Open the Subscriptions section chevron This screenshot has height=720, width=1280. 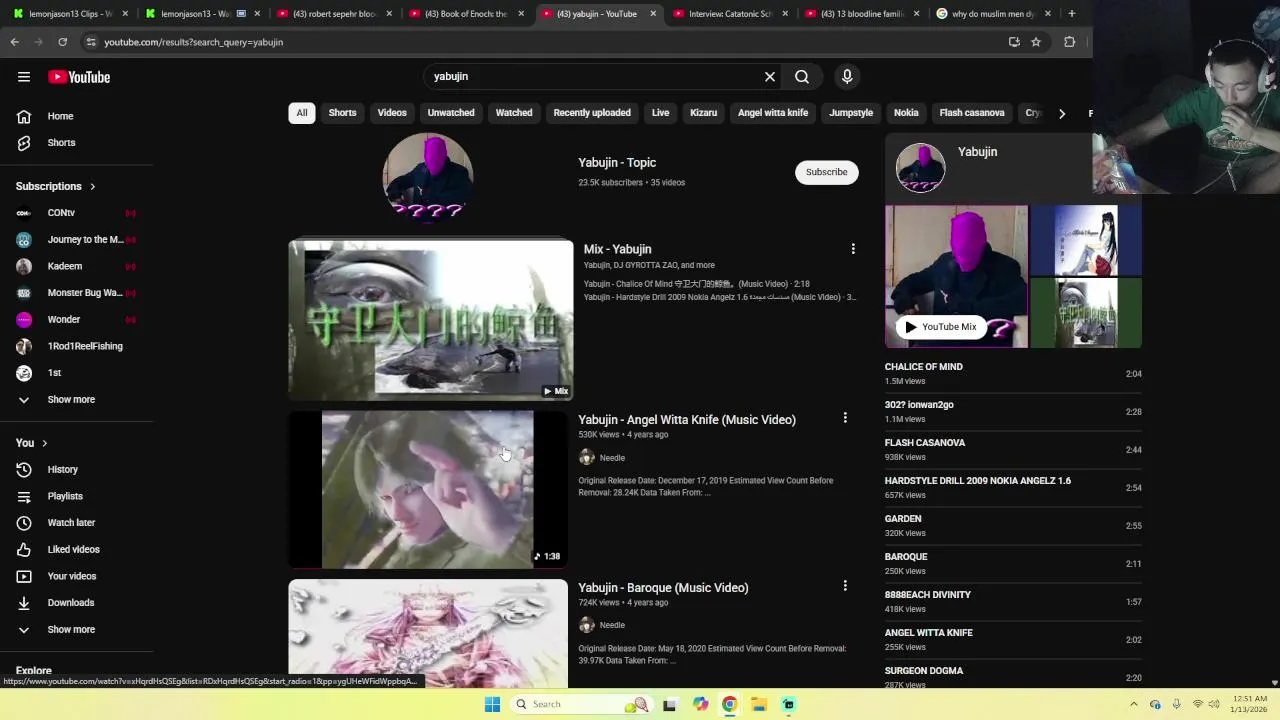[x=93, y=187]
